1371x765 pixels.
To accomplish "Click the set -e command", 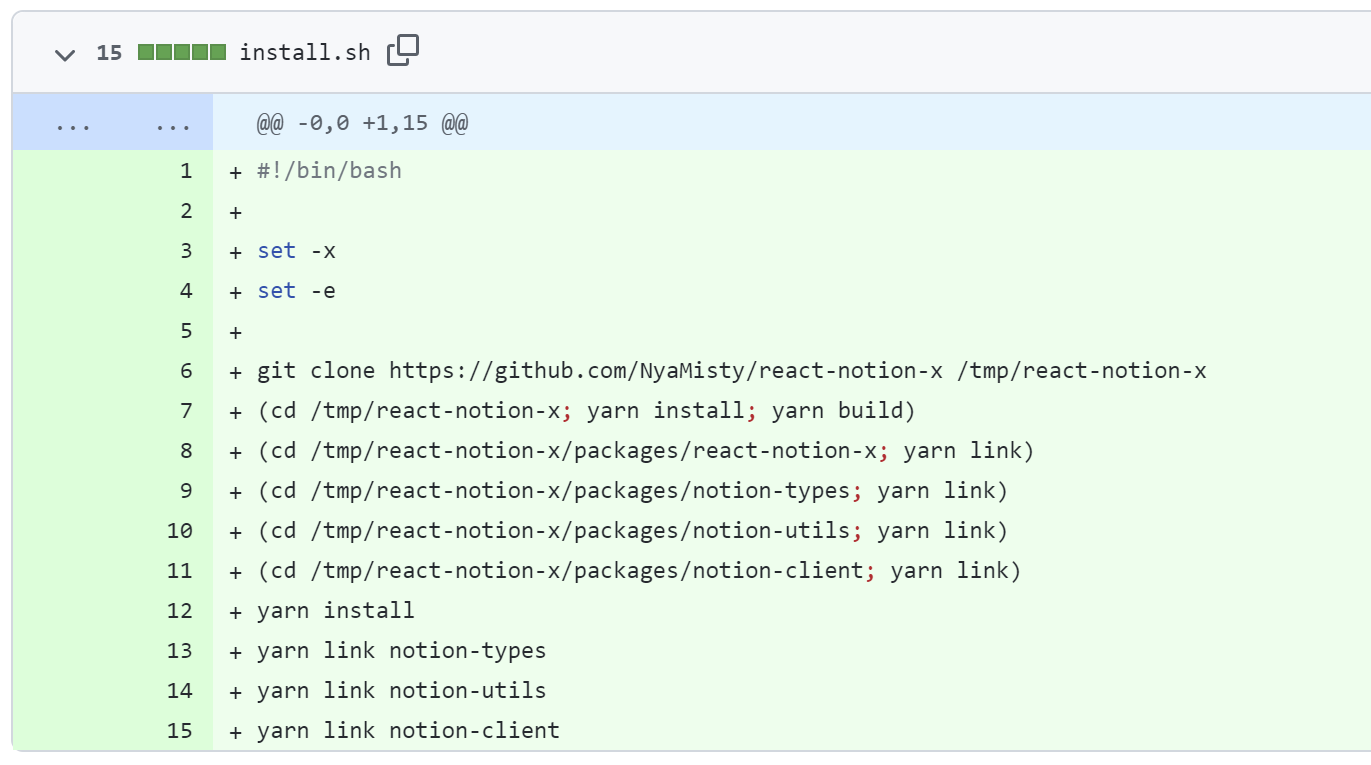I will click(x=296, y=291).
